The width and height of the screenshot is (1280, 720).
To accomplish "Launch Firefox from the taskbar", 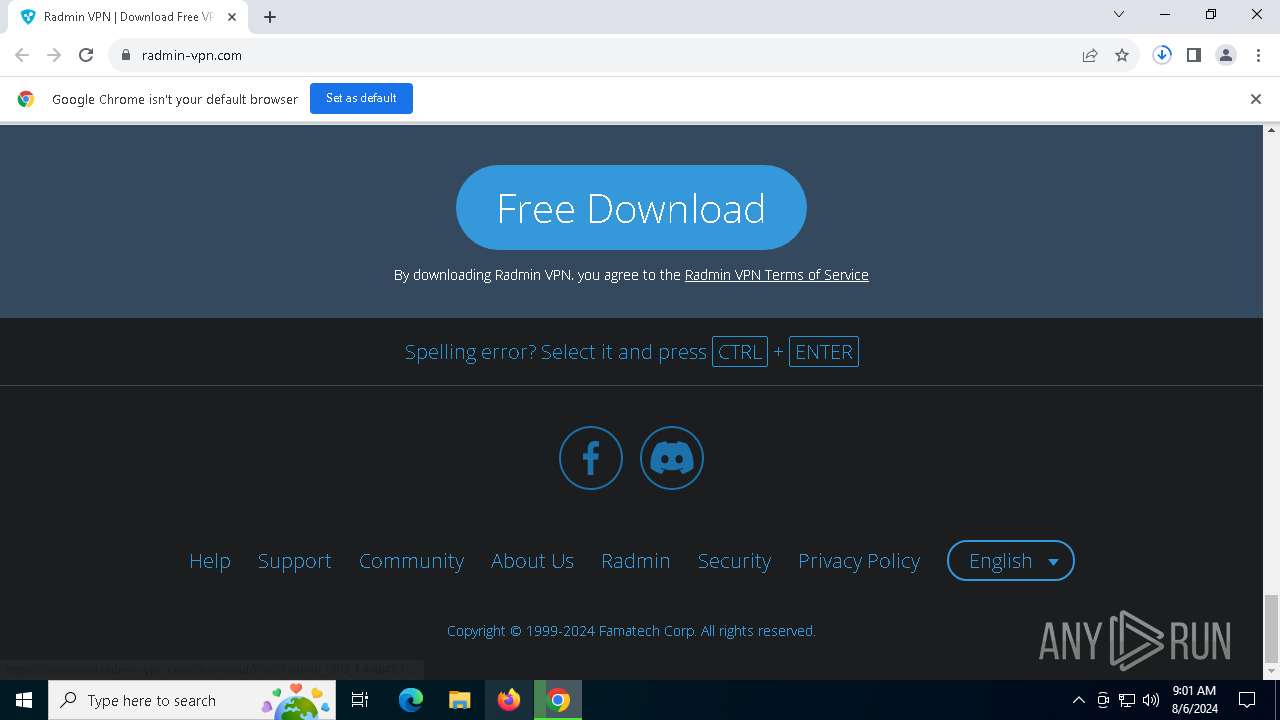I will [509, 700].
